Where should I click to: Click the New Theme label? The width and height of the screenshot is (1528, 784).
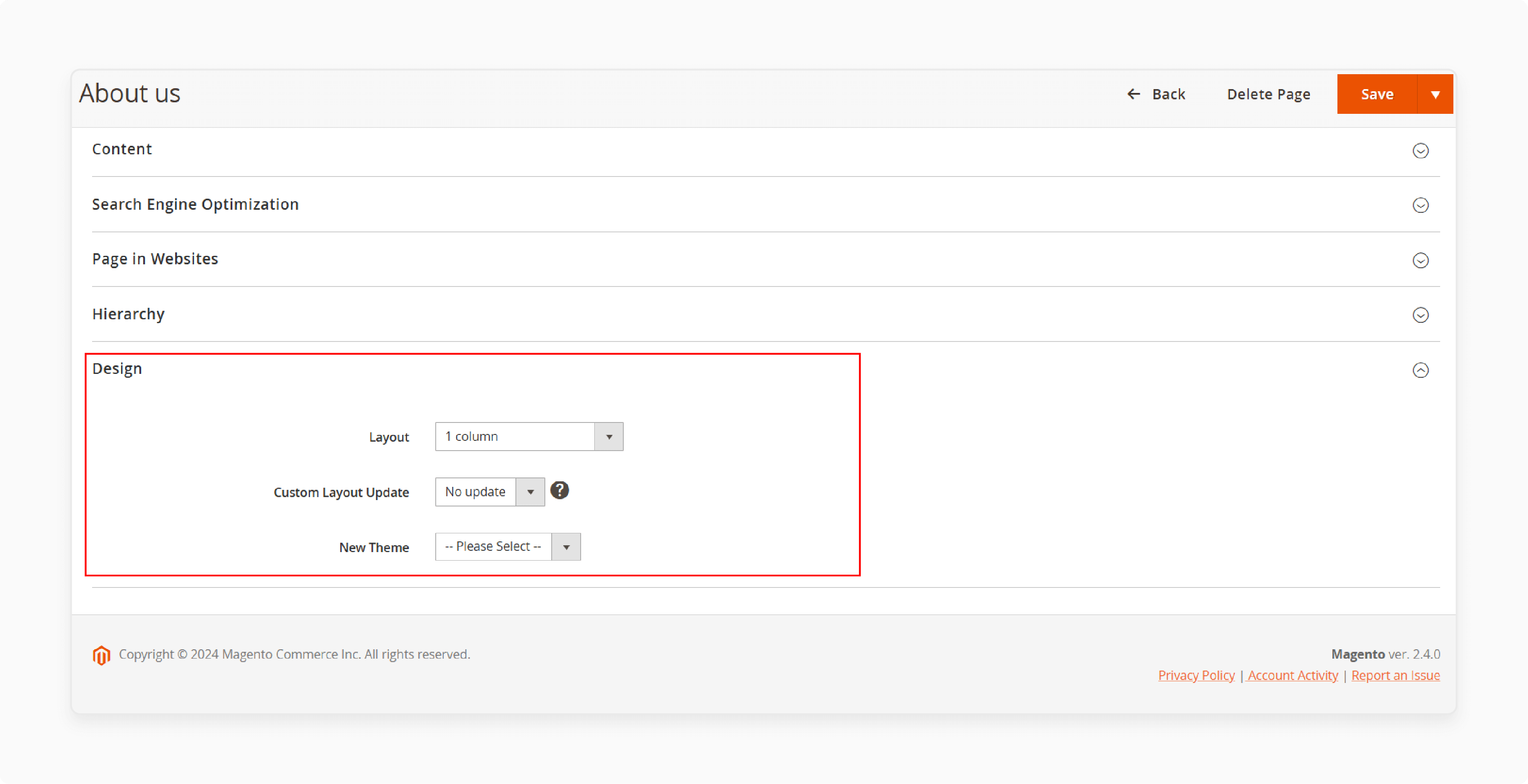tap(374, 547)
